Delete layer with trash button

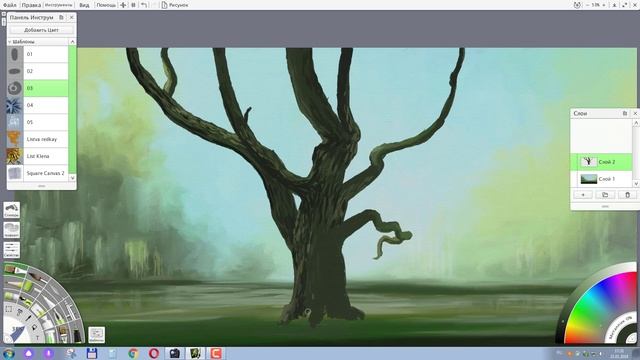coord(627,195)
